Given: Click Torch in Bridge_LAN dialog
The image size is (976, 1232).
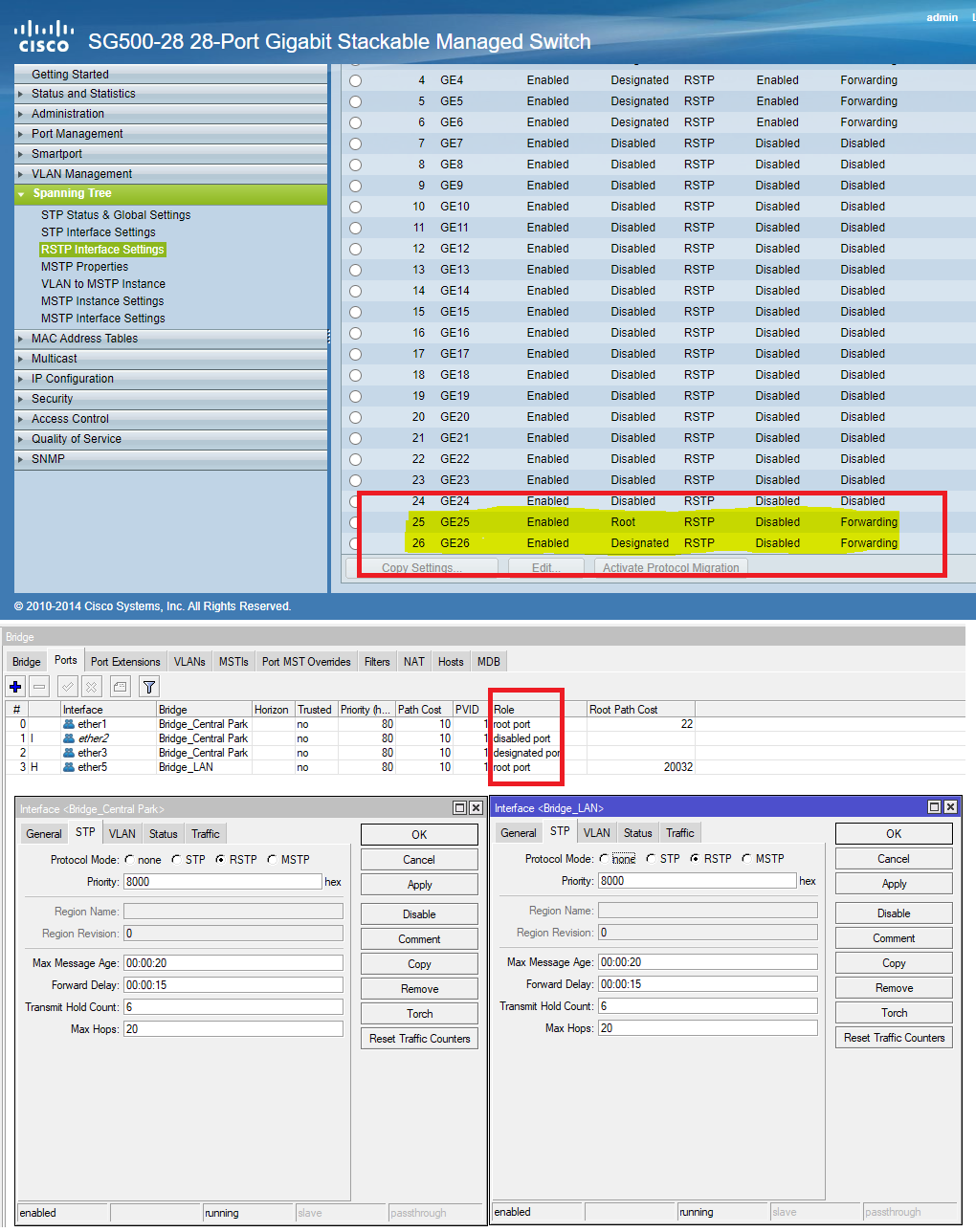Looking at the screenshot, I should 894,1013.
